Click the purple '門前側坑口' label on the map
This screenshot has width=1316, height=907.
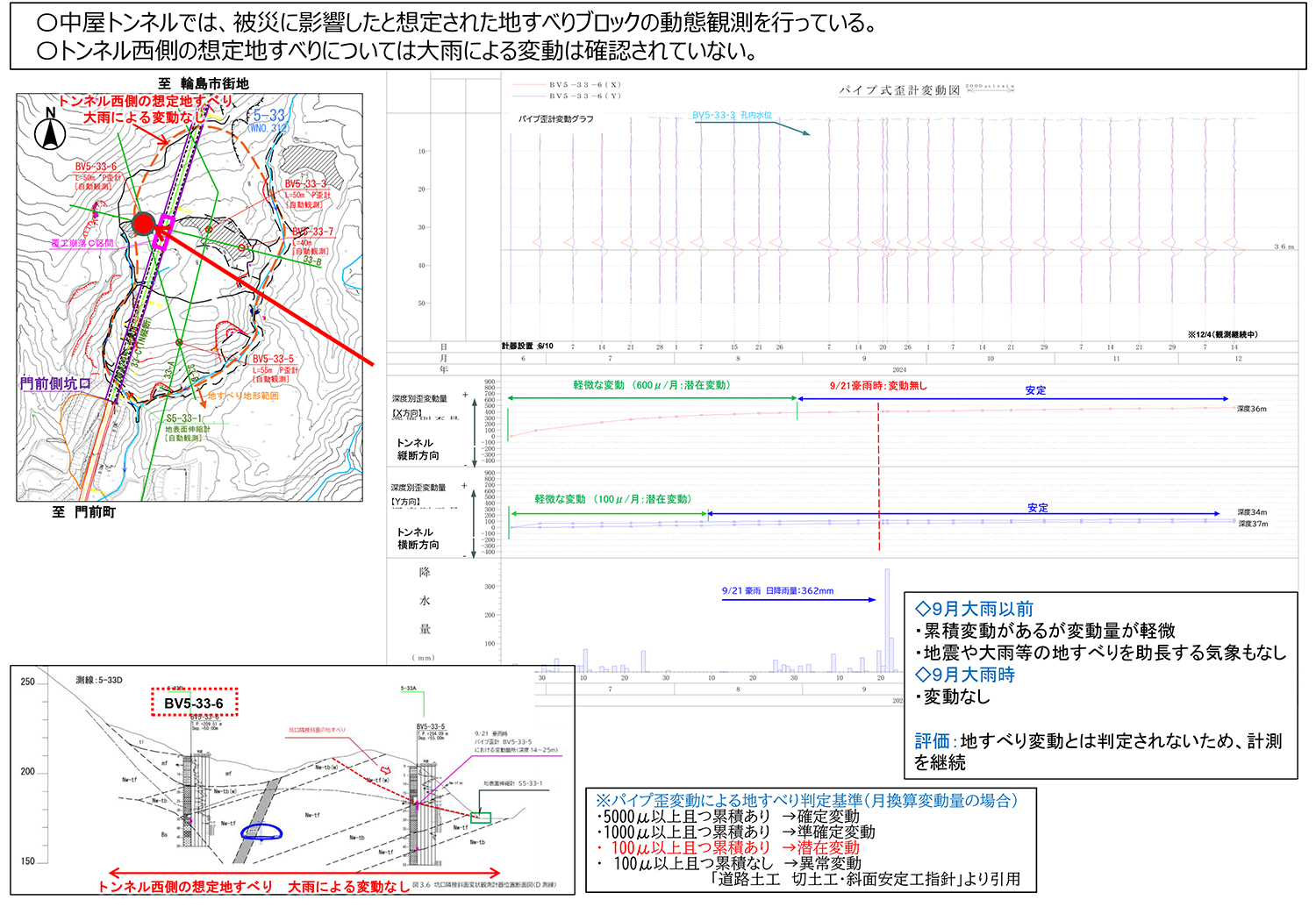point(55,383)
